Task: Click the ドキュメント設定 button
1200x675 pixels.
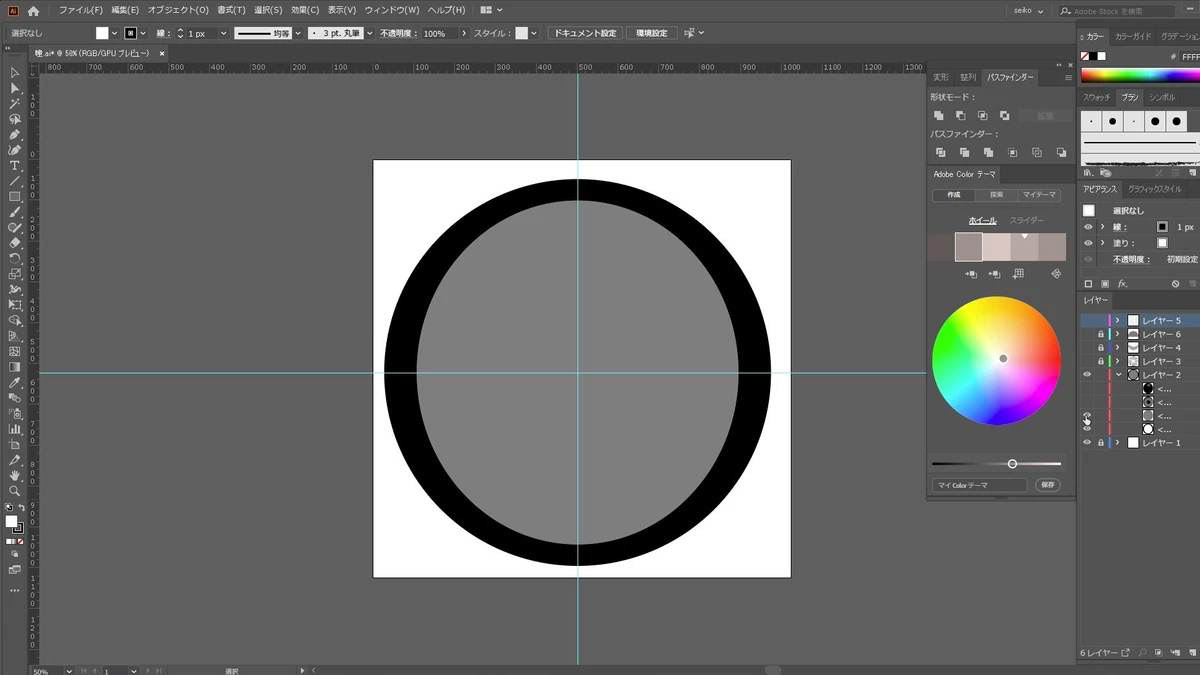Action: [x=586, y=33]
